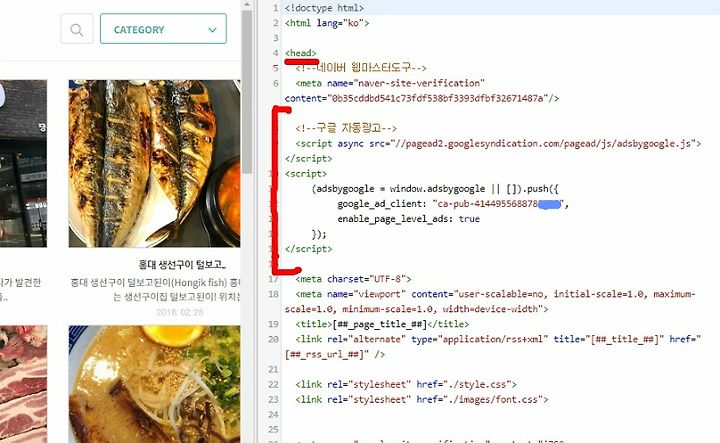Open the CATEGORY dropdown
This screenshot has height=443, width=720.
click(x=163, y=29)
